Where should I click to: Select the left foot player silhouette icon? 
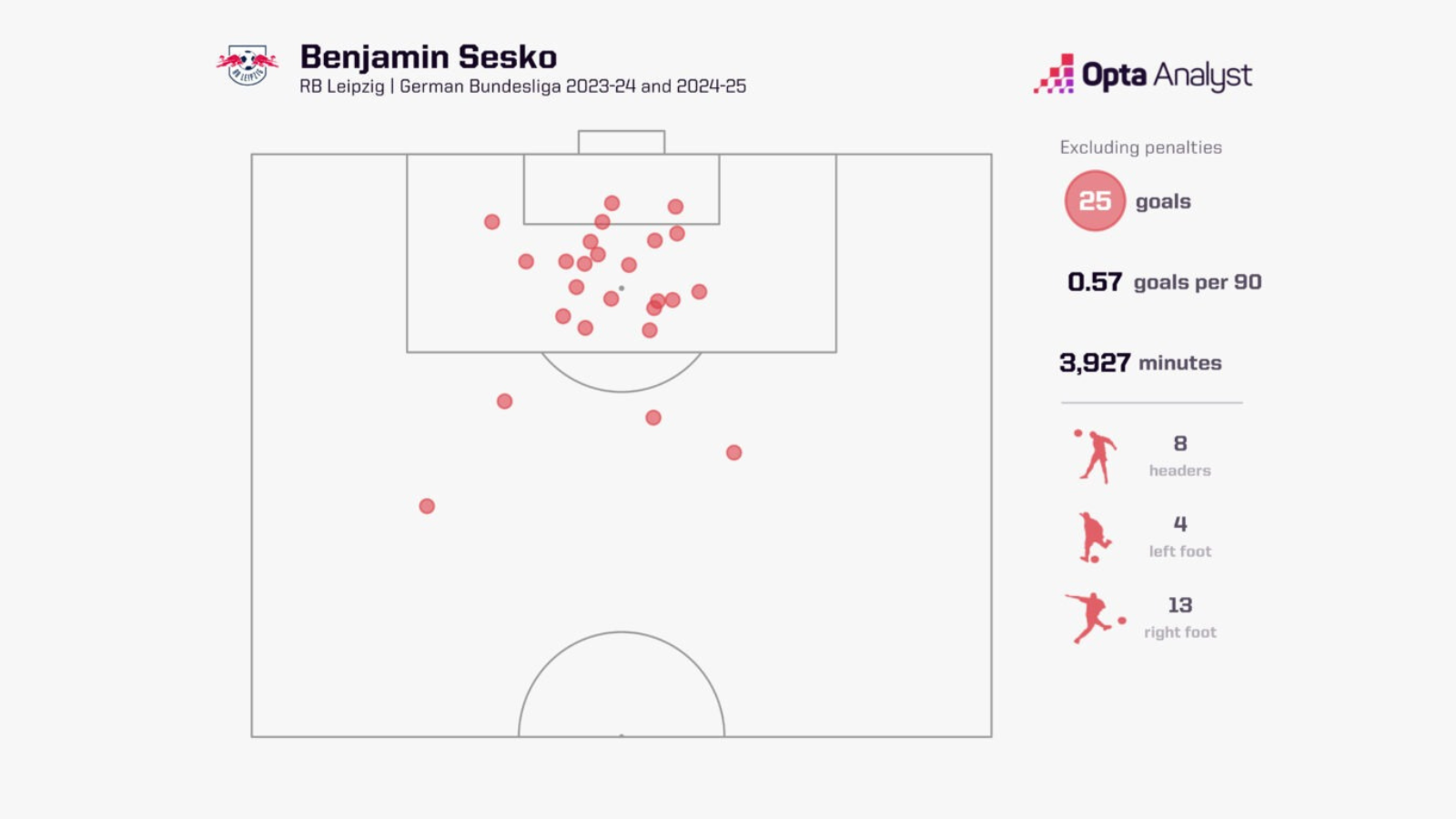1094,537
